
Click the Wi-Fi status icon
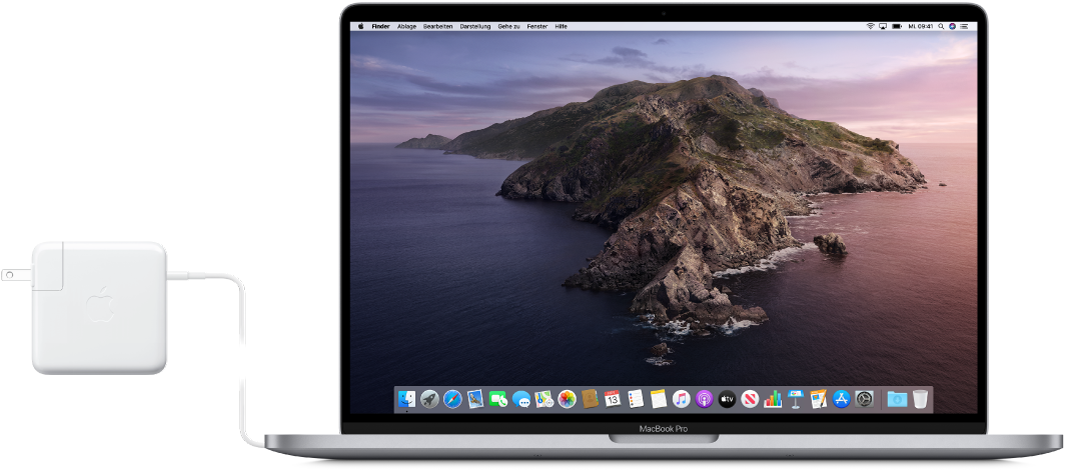tap(870, 26)
